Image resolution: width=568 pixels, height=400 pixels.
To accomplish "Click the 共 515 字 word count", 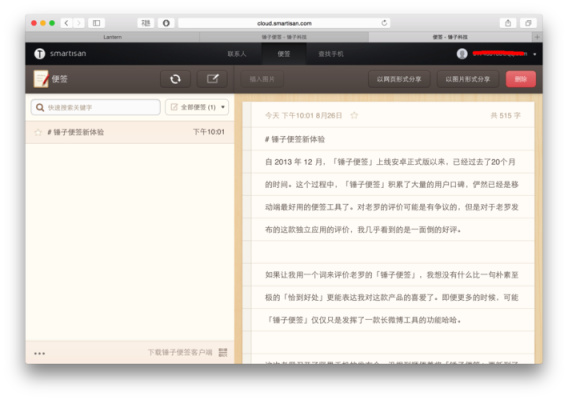I will click(505, 116).
